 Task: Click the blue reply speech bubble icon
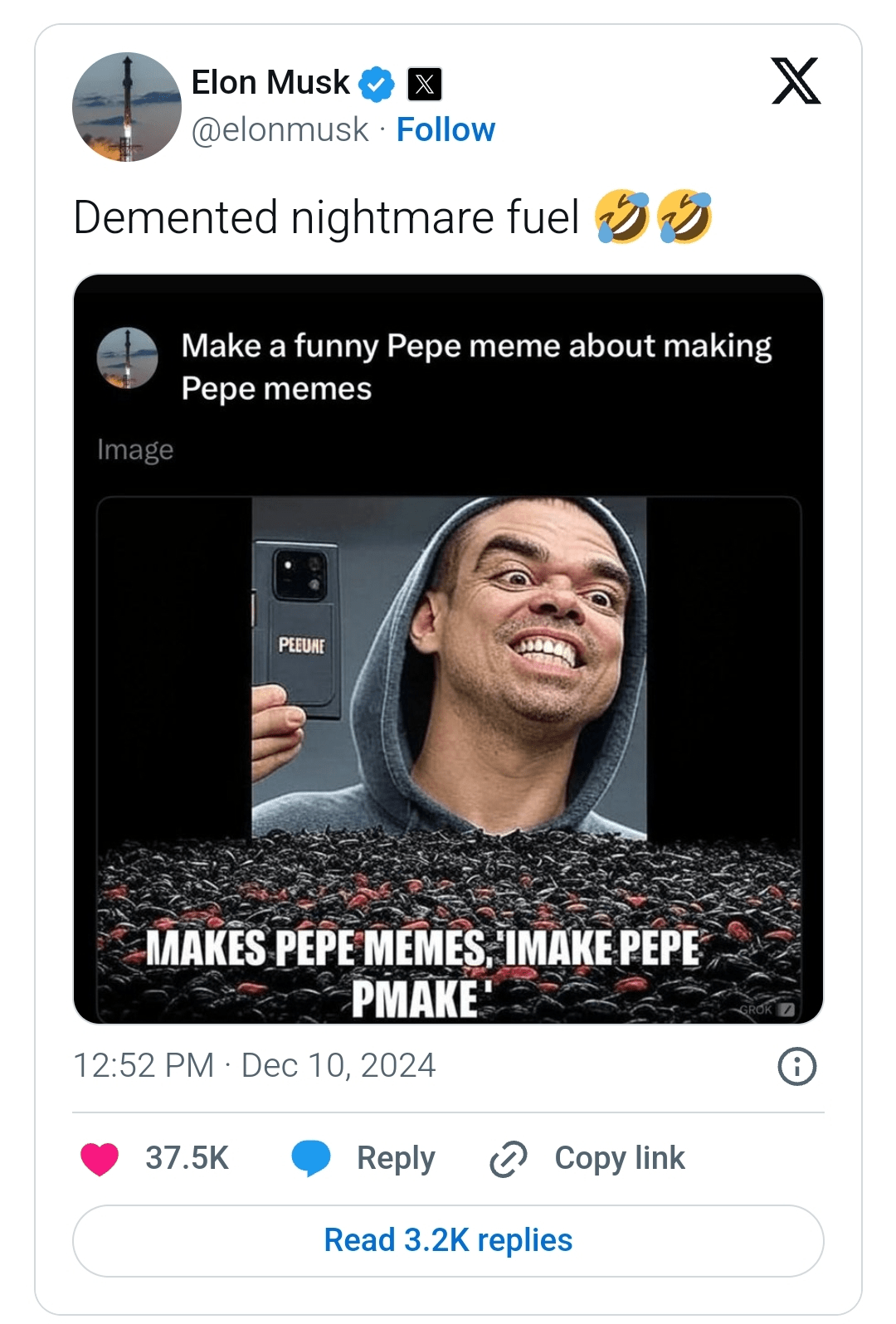pyautogui.click(x=311, y=1158)
